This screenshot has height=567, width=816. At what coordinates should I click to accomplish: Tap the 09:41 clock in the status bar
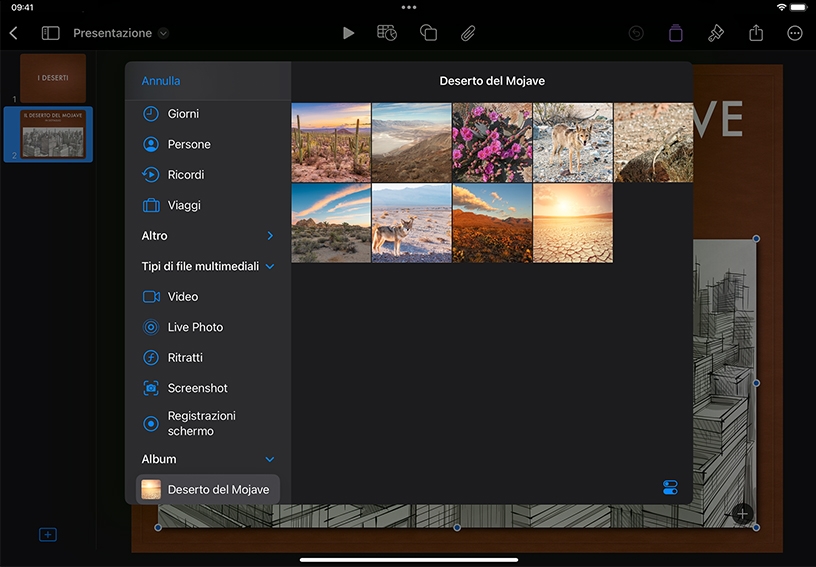coord(22,7)
